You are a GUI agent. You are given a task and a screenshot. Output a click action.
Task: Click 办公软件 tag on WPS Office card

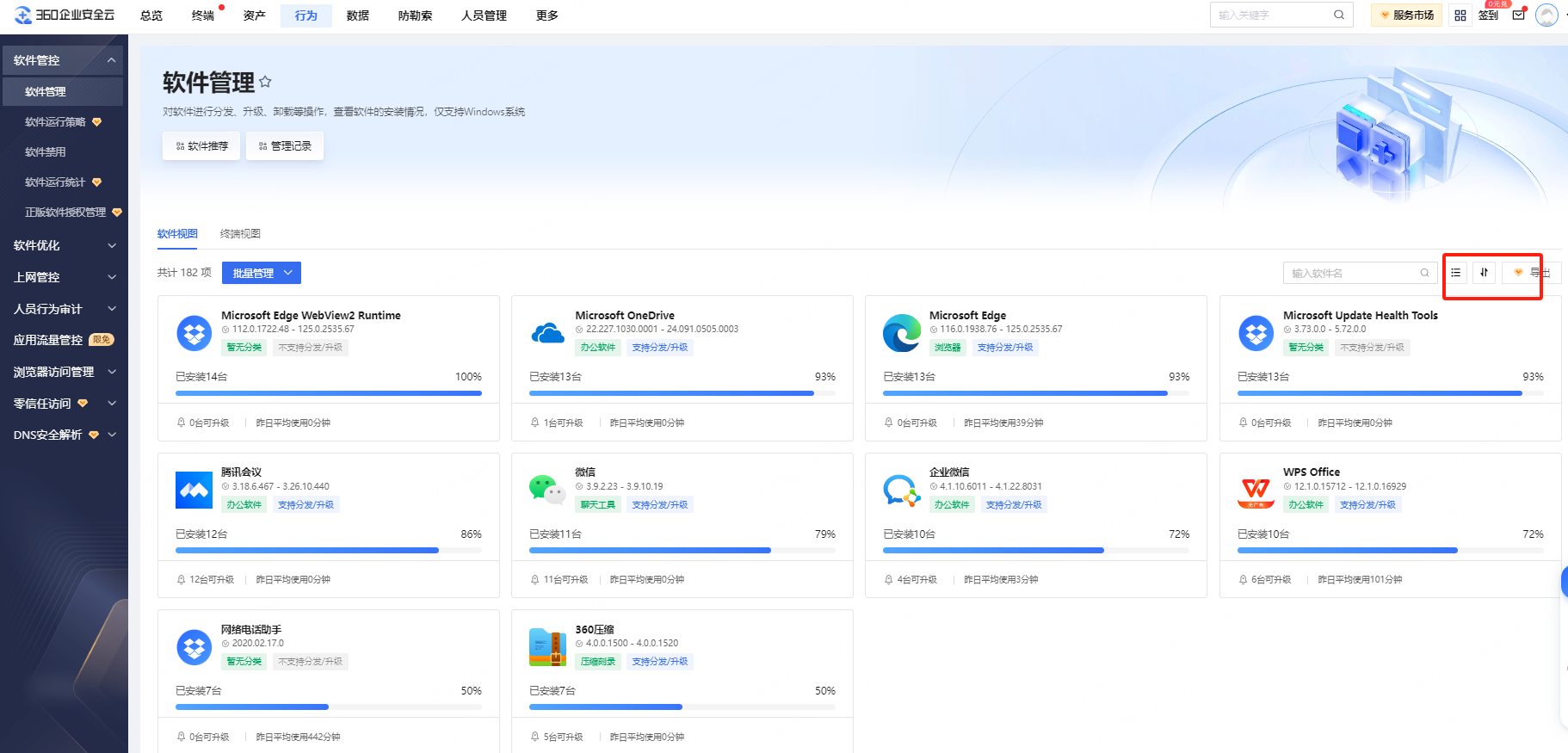click(x=1306, y=505)
